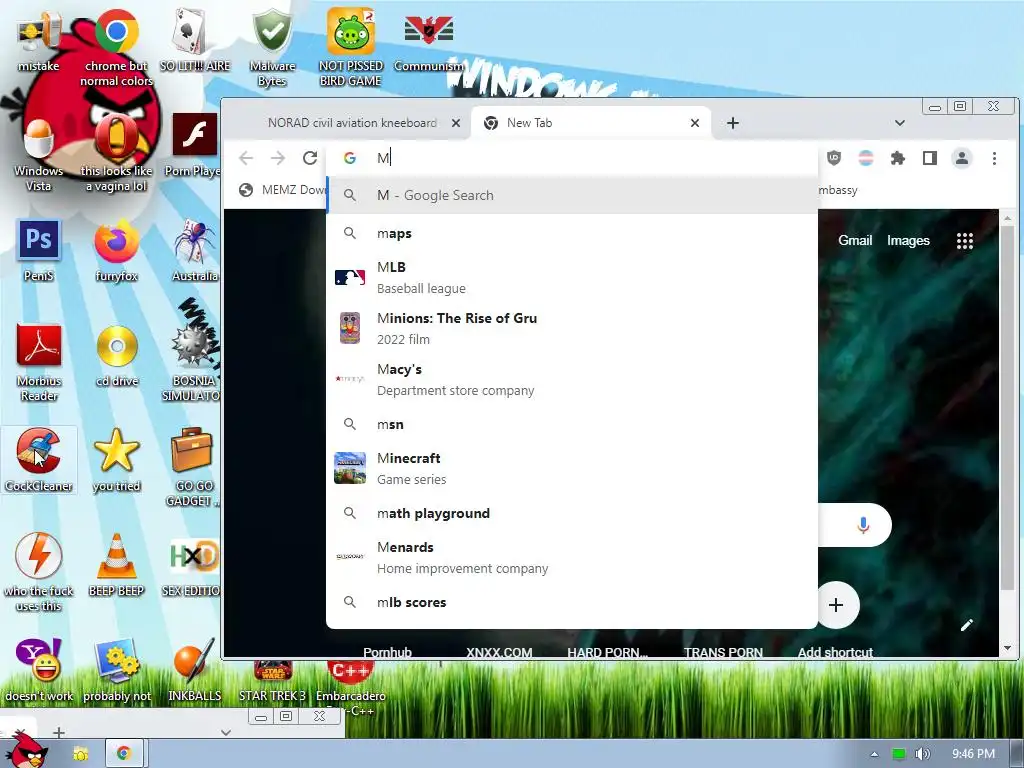The image size is (1024, 768).
Task: Open the 'doesn't work' Yahoo icon
Action: click(38, 670)
